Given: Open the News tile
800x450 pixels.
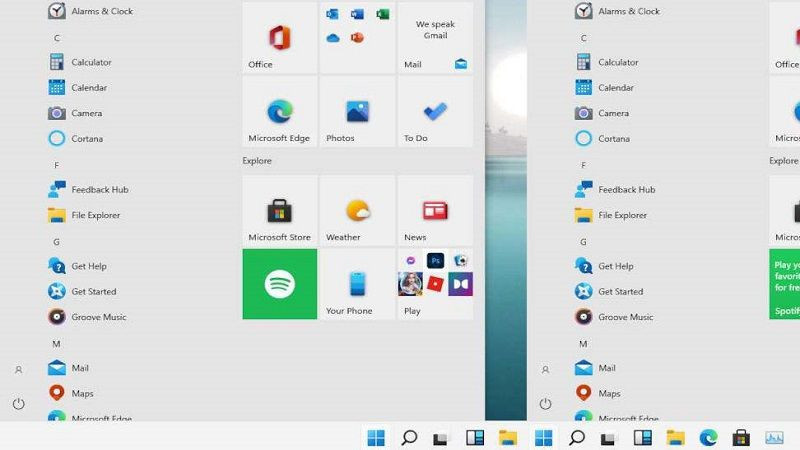Looking at the screenshot, I should click(435, 211).
